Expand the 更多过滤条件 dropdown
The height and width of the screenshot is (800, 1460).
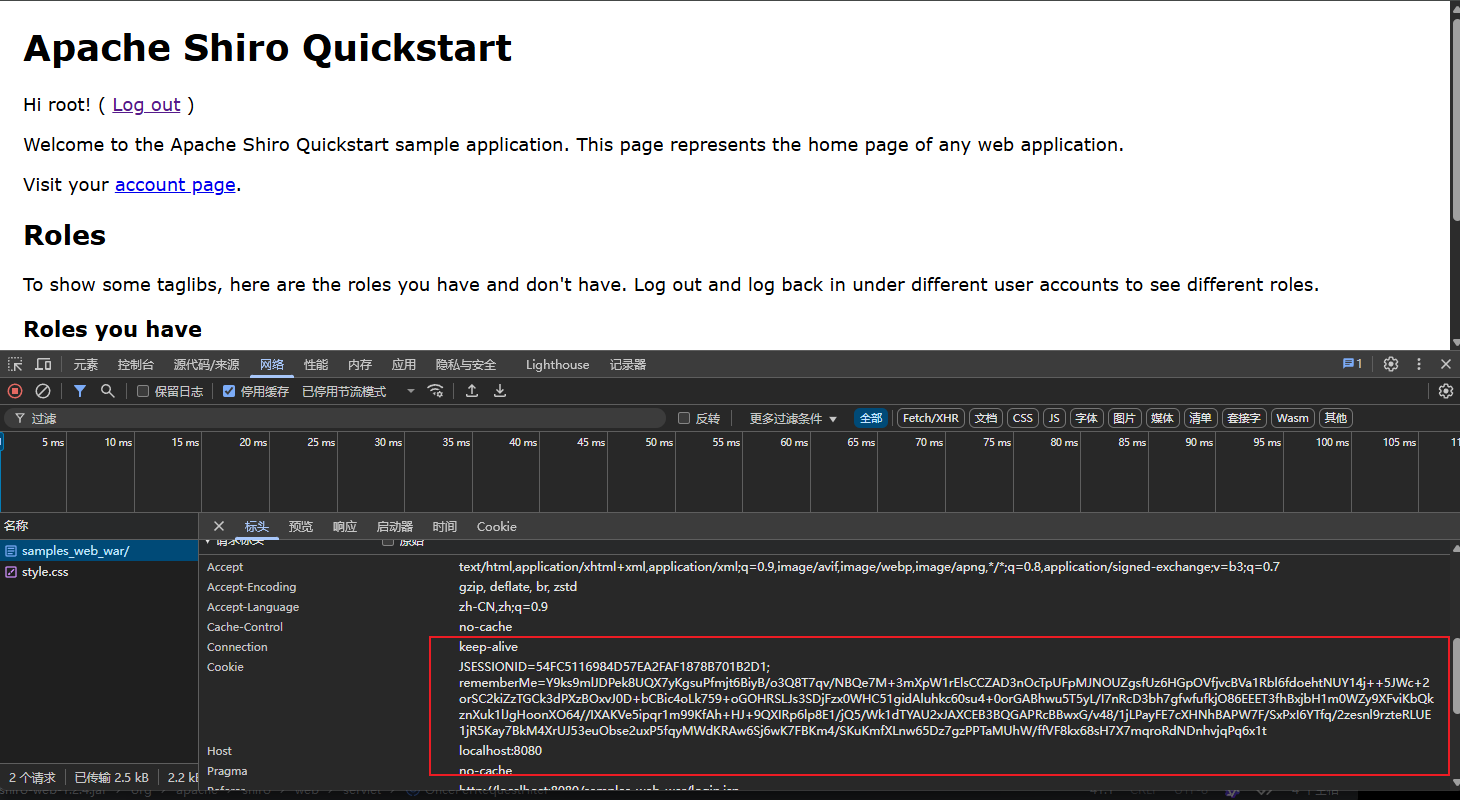click(793, 418)
